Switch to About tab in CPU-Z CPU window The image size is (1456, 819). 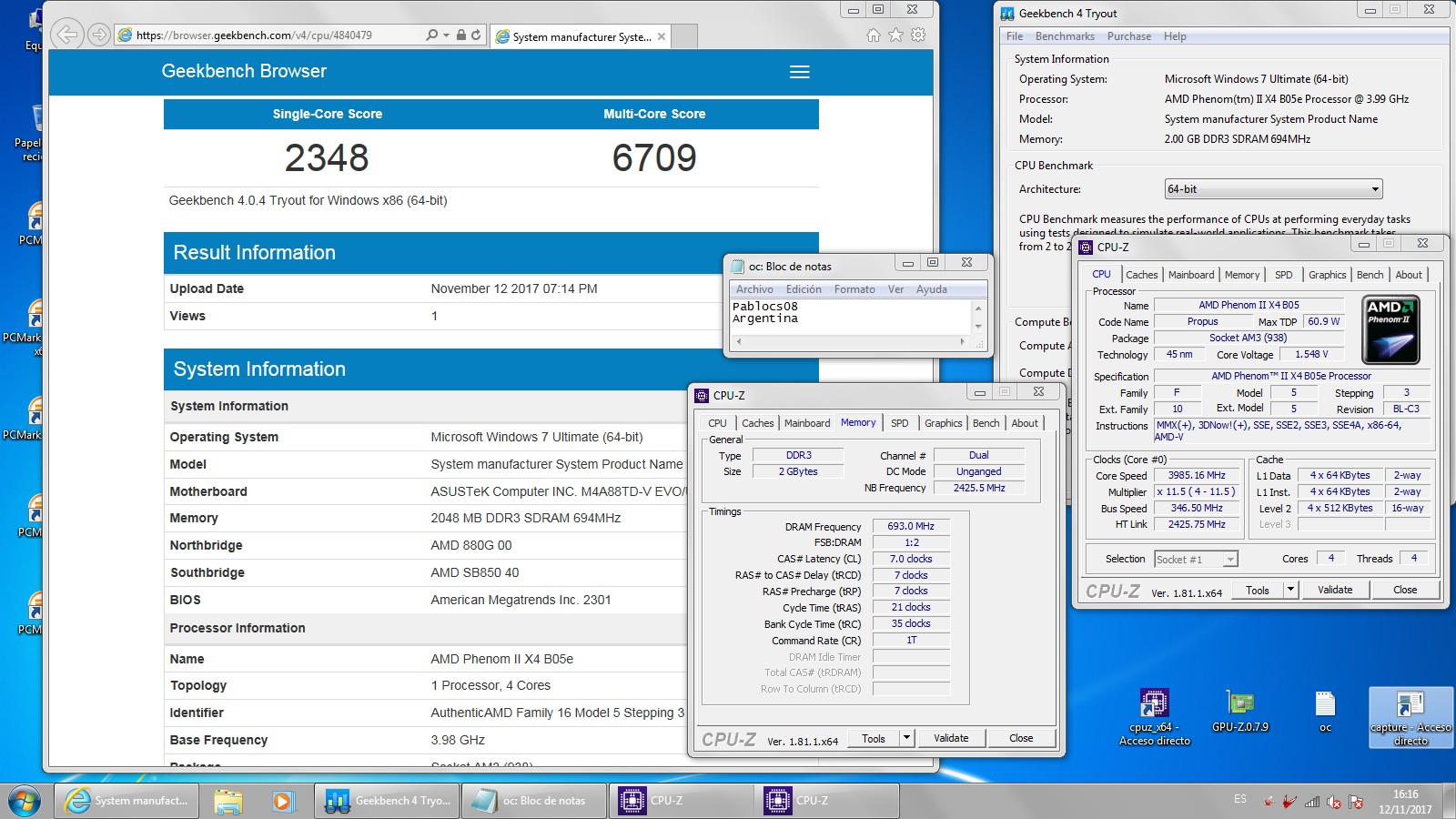(1409, 275)
